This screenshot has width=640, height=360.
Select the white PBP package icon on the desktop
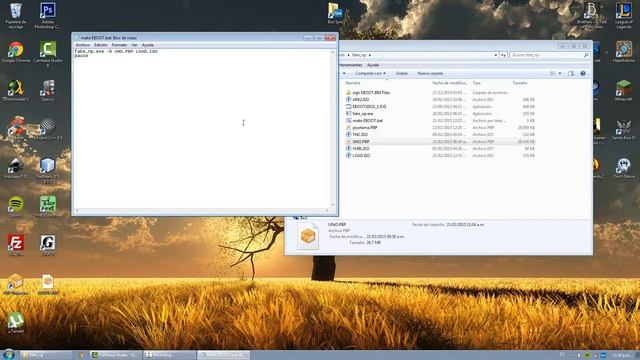[47, 284]
